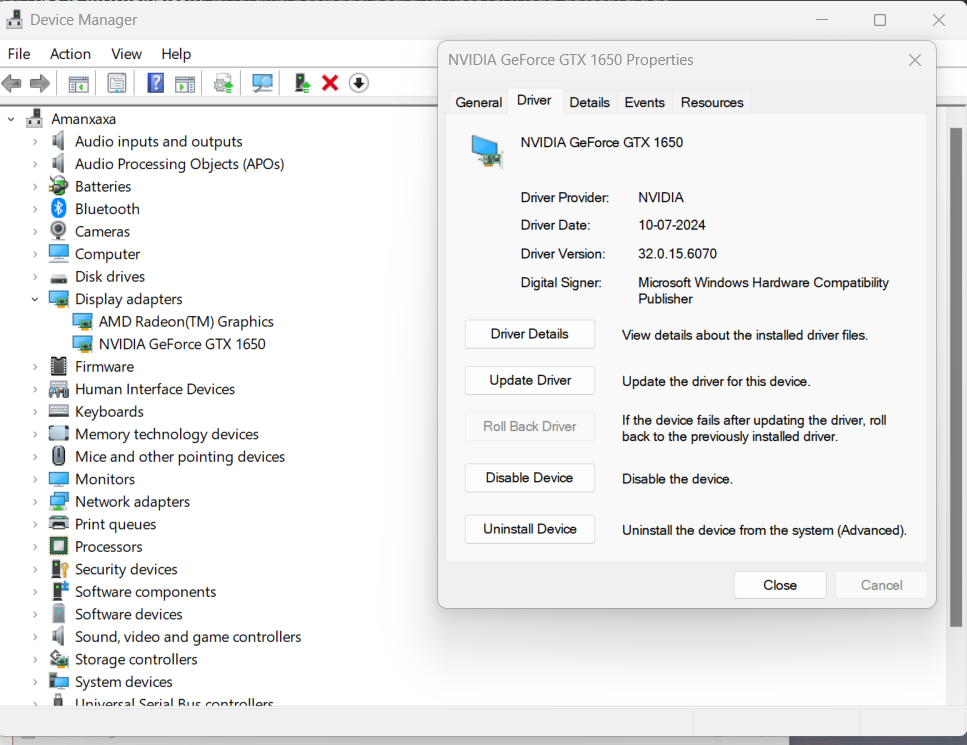Click the Close button on the properties dialog

point(779,584)
